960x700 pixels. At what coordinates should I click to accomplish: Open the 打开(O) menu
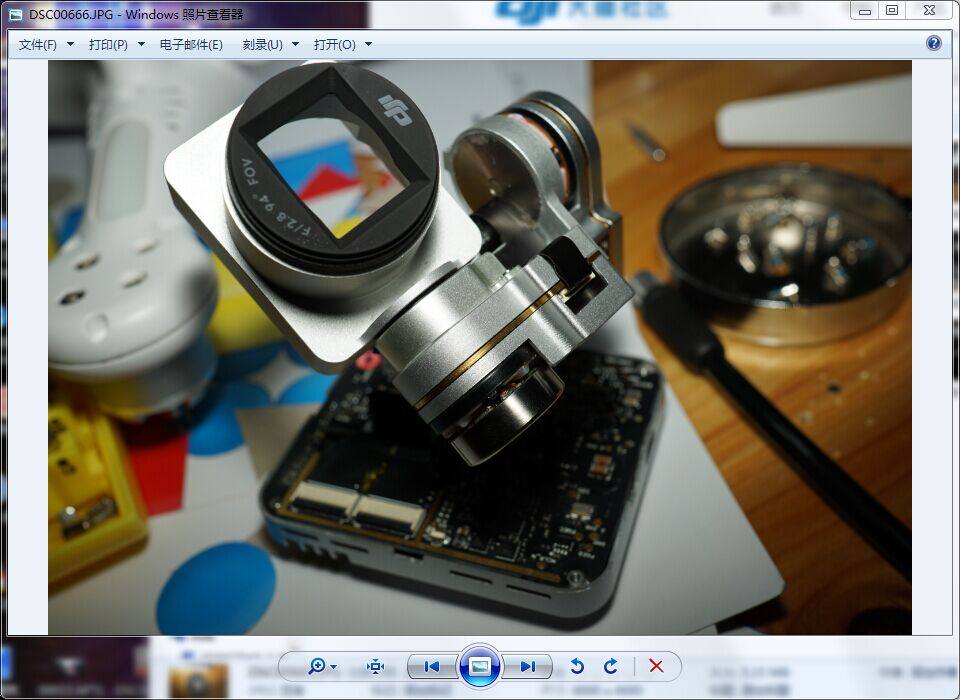[x=334, y=44]
